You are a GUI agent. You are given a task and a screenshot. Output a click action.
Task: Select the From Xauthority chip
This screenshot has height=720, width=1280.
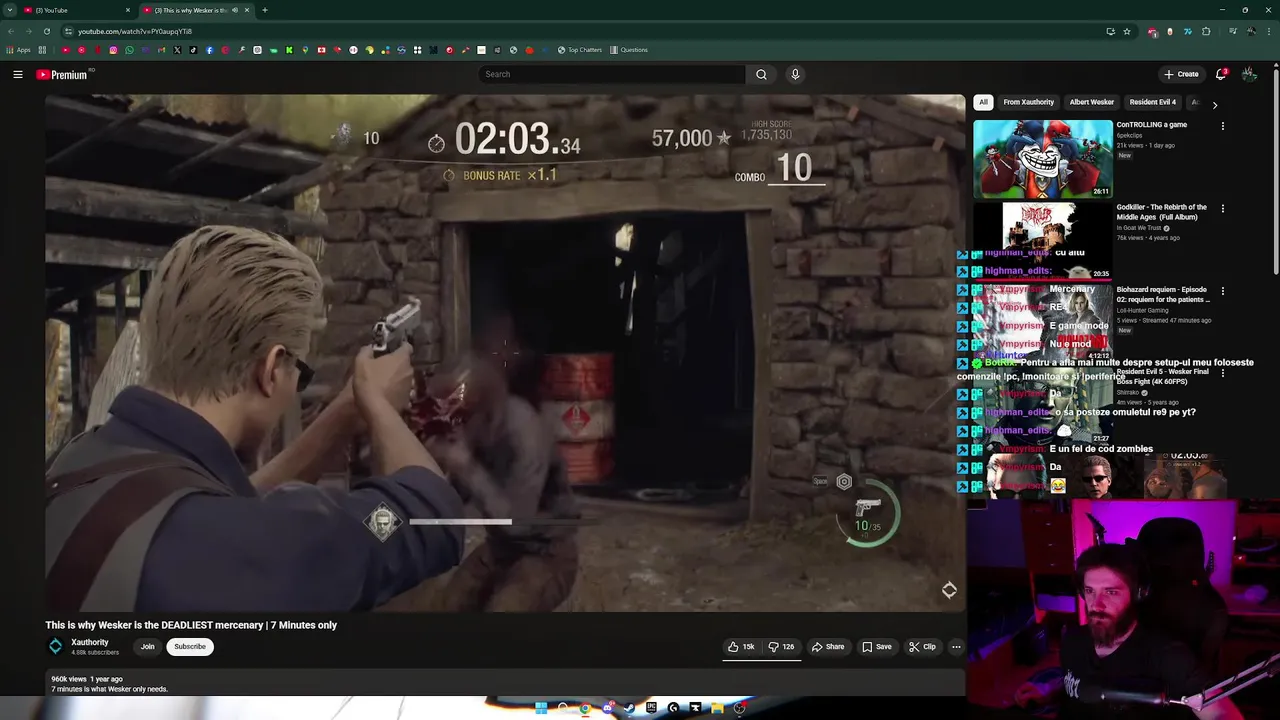pyautogui.click(x=1028, y=102)
